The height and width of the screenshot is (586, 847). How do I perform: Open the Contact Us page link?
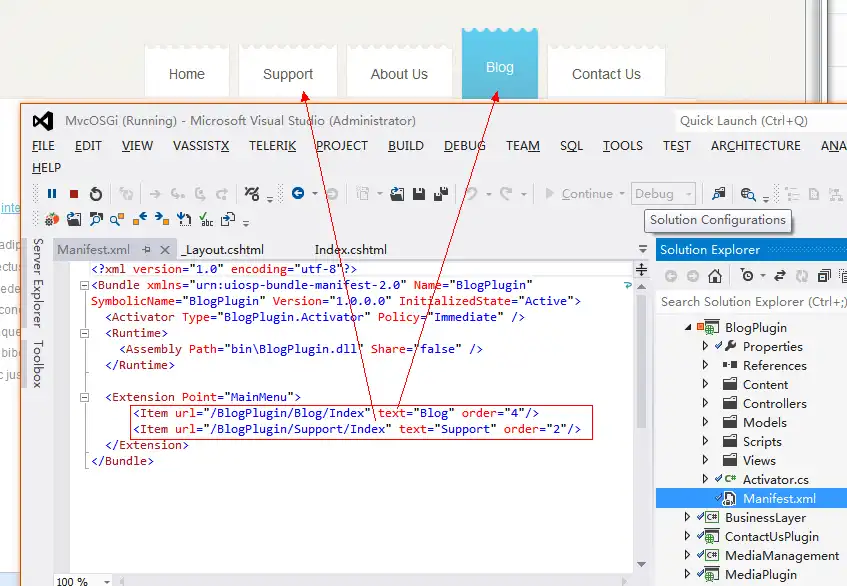[606, 74]
